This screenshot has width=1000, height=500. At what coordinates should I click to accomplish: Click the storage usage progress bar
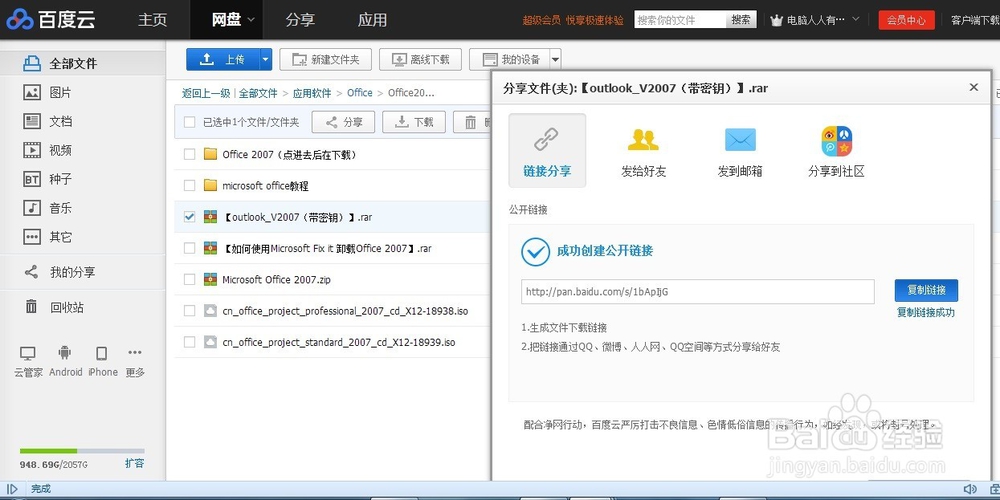click(x=82, y=451)
